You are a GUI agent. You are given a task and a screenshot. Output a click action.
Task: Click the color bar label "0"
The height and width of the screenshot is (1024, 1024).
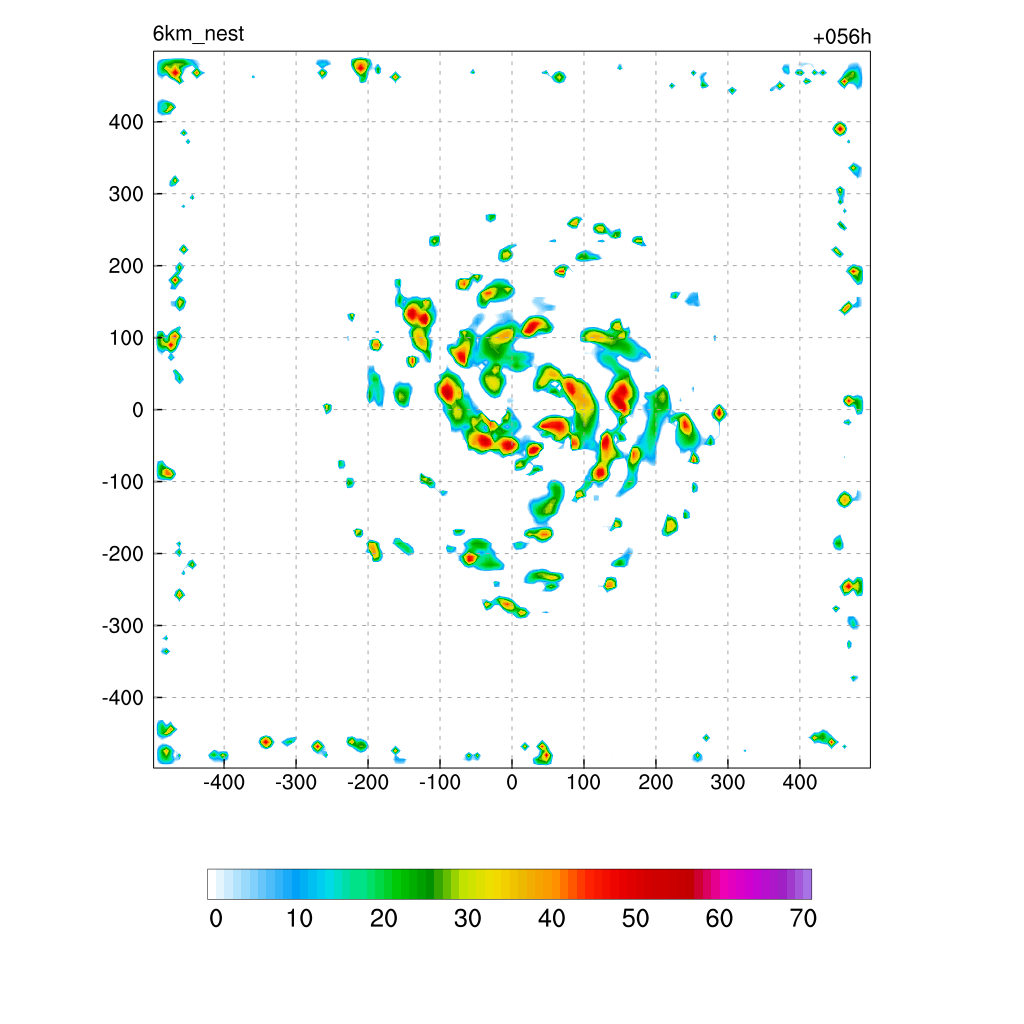(216, 919)
